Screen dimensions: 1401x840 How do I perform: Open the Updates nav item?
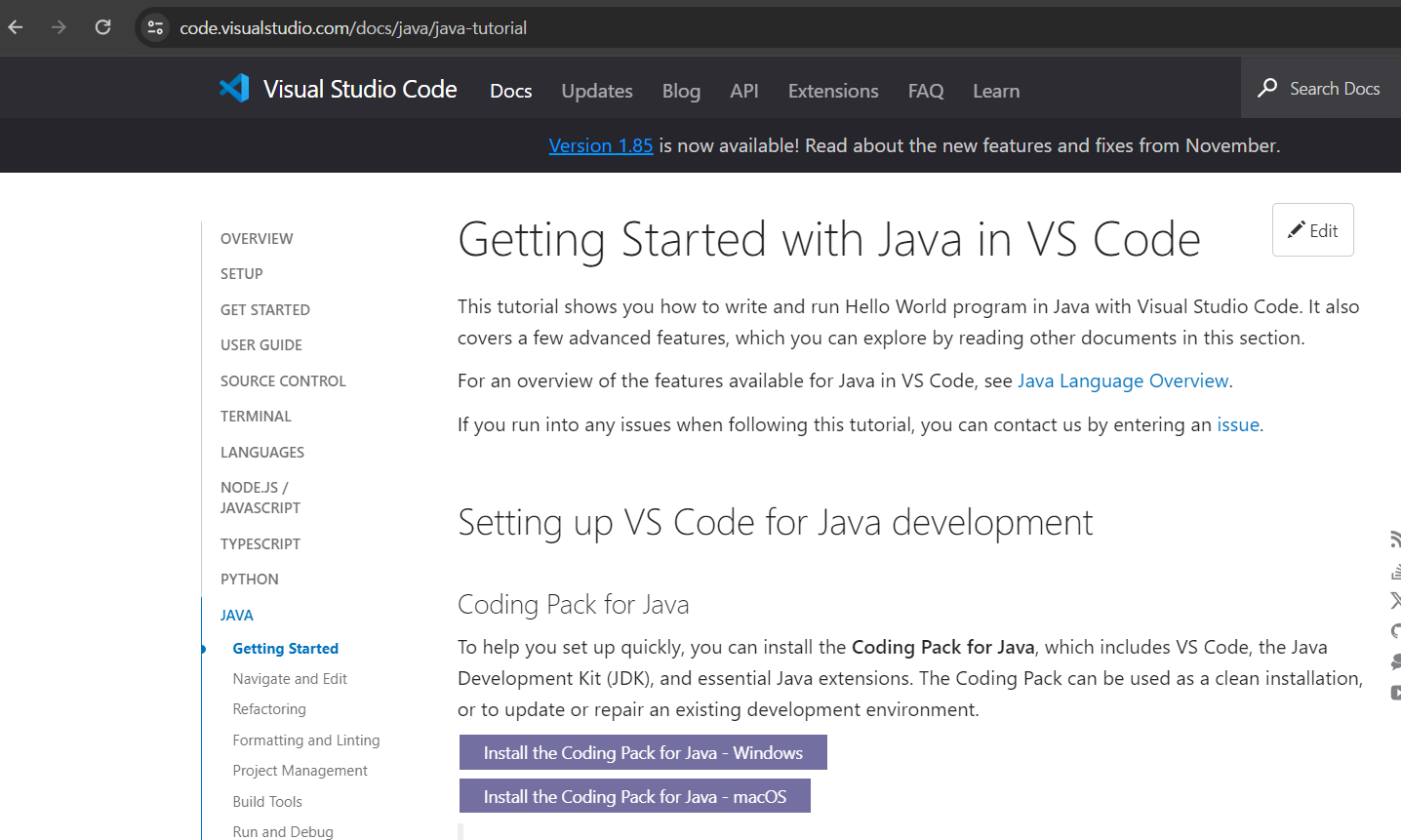point(597,91)
